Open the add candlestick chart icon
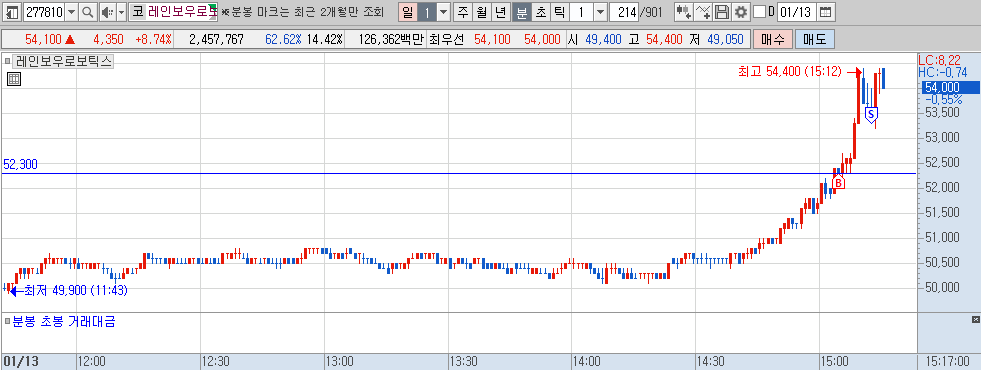 pyautogui.click(x=683, y=11)
